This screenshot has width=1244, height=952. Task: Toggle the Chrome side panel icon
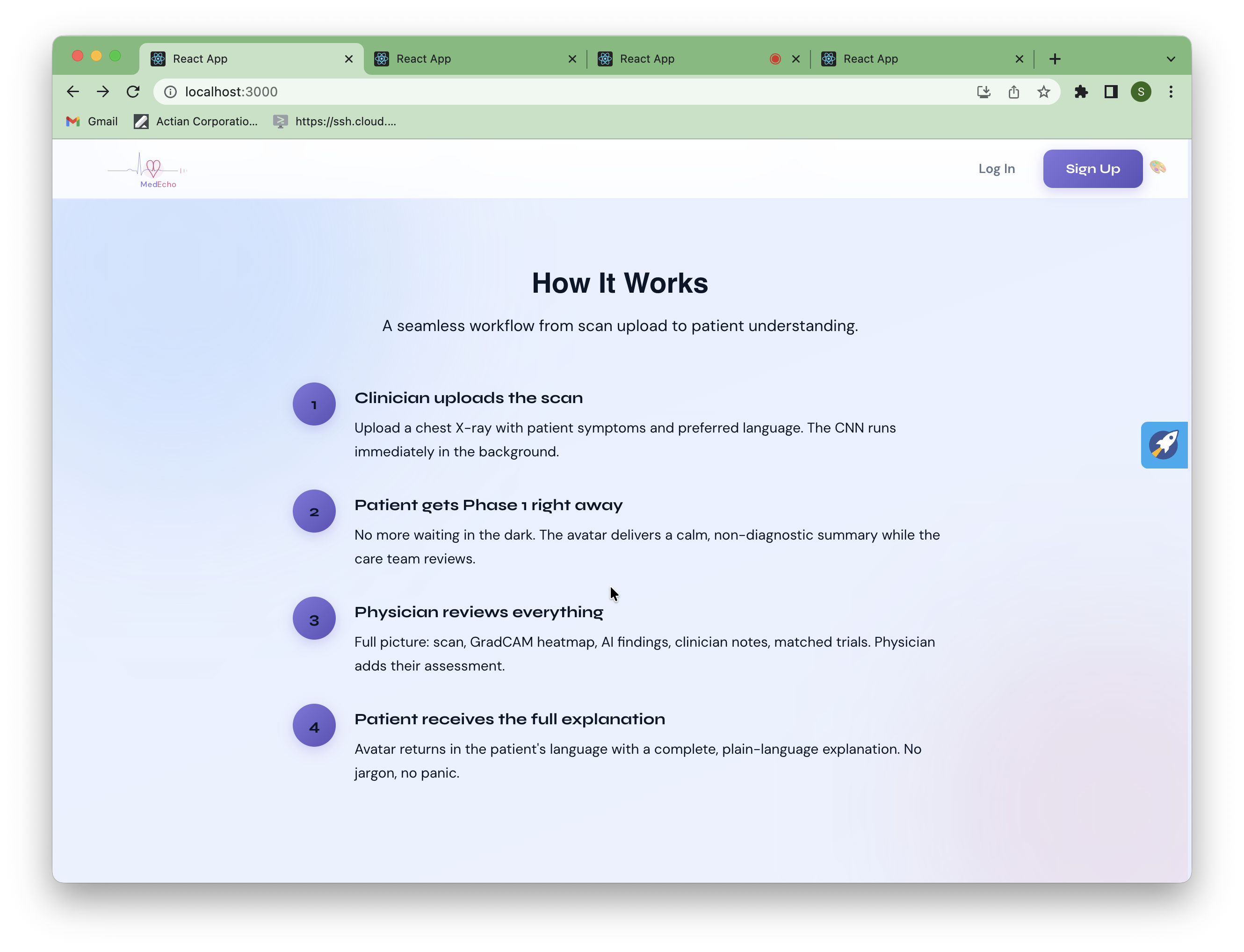1111,92
